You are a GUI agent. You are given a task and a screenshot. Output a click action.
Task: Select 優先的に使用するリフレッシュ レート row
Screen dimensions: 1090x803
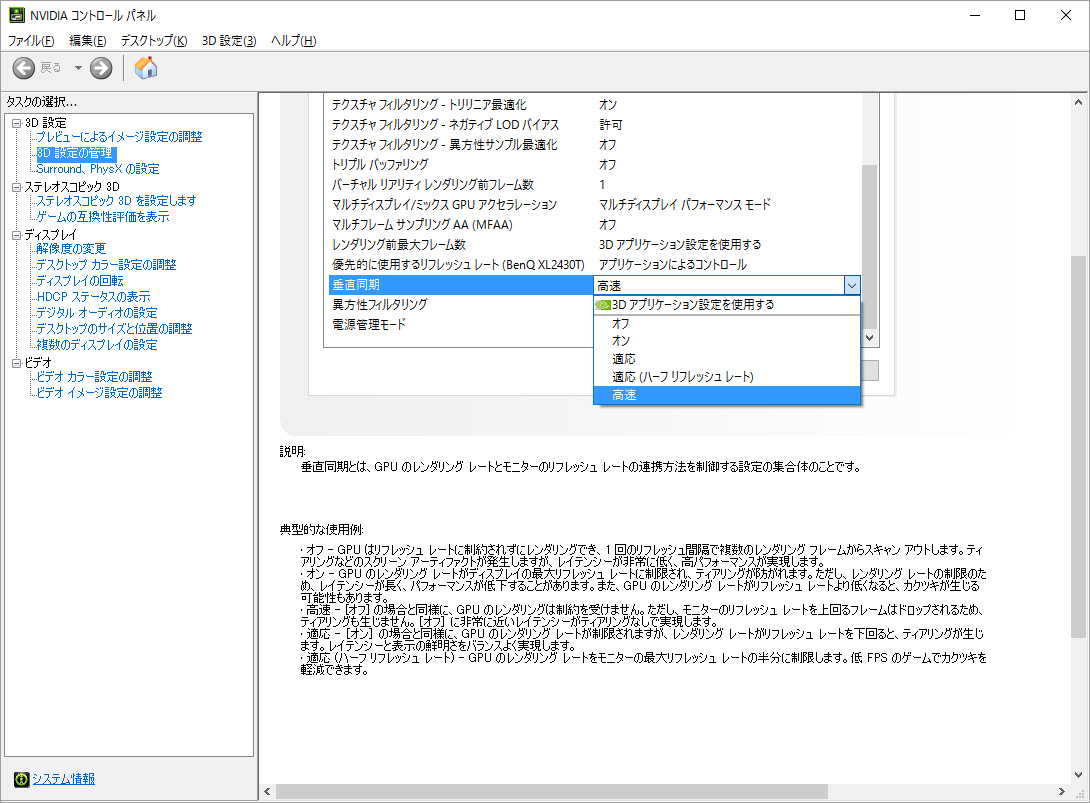594,265
